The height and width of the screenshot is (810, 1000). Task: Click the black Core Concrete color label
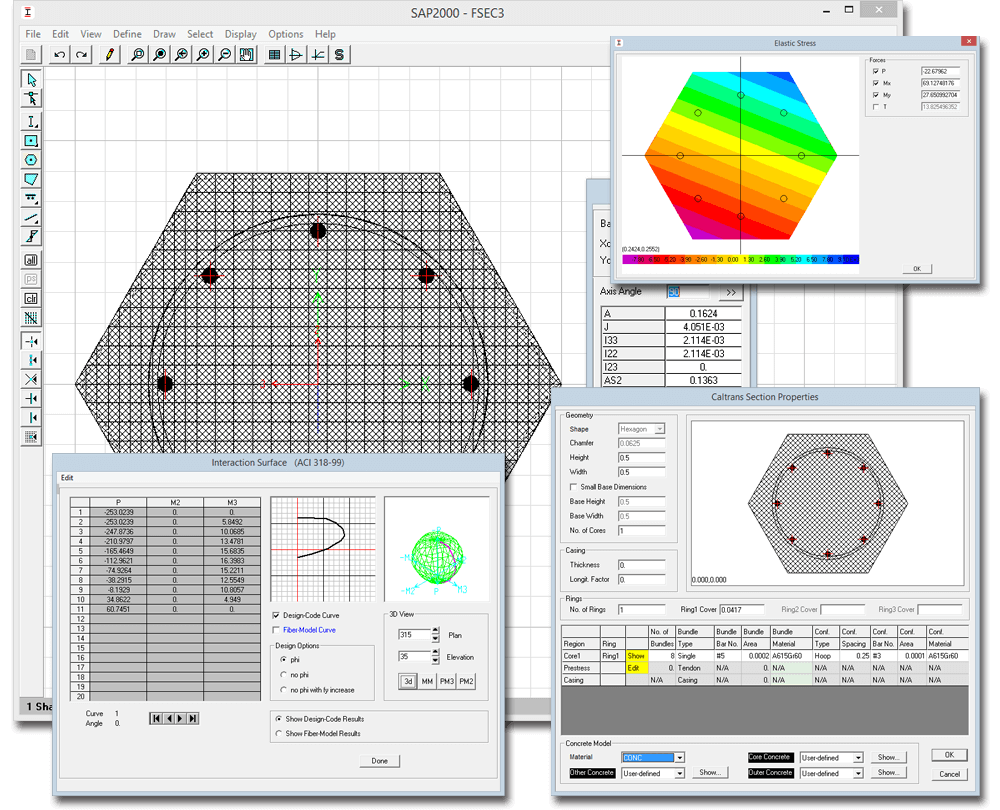770,758
